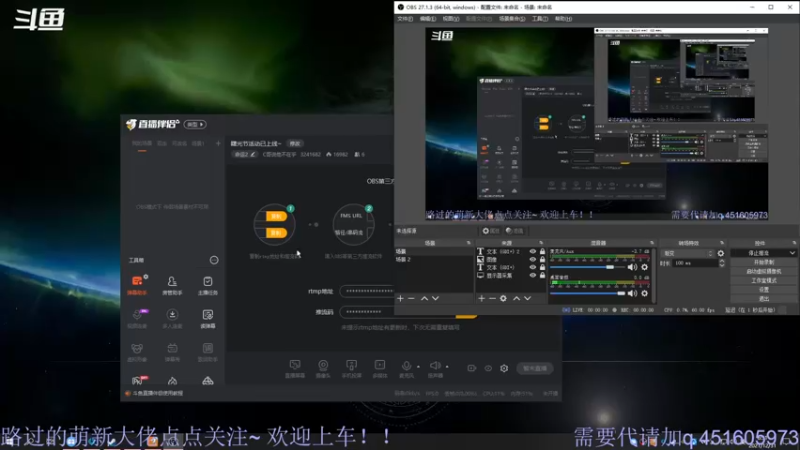Unlock the image source in OBS
This screenshot has width=800, height=450.
[542, 259]
